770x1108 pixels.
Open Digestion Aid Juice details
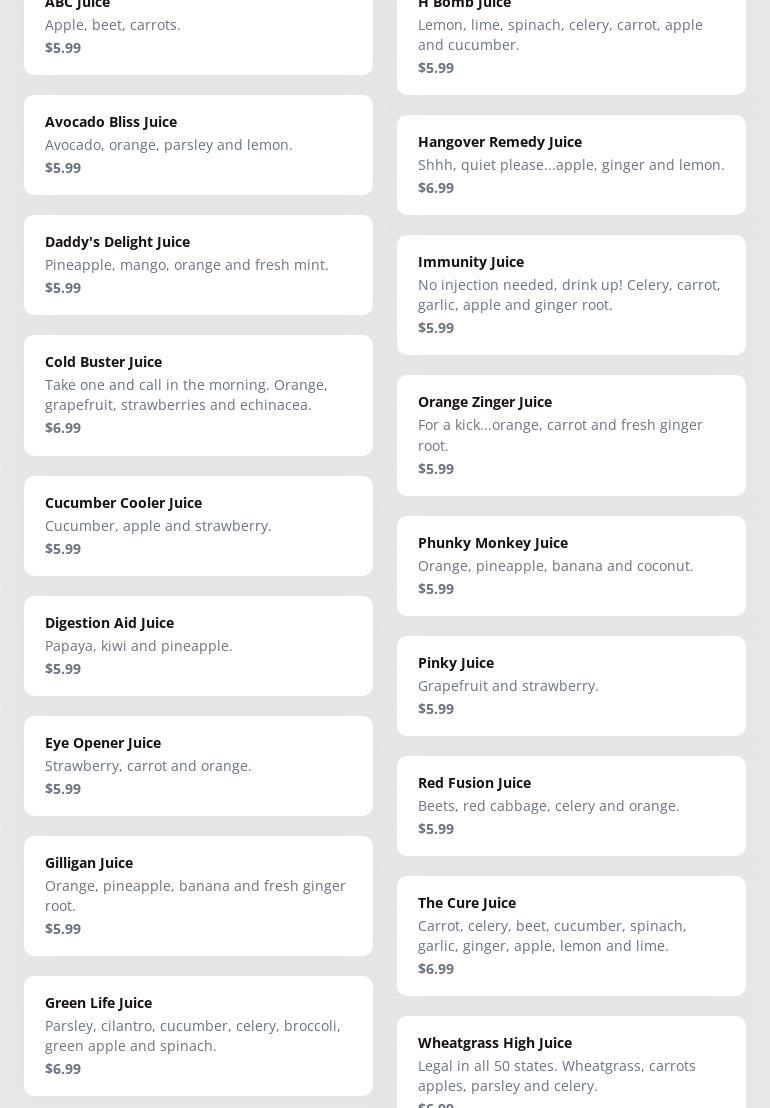[x=198, y=646]
